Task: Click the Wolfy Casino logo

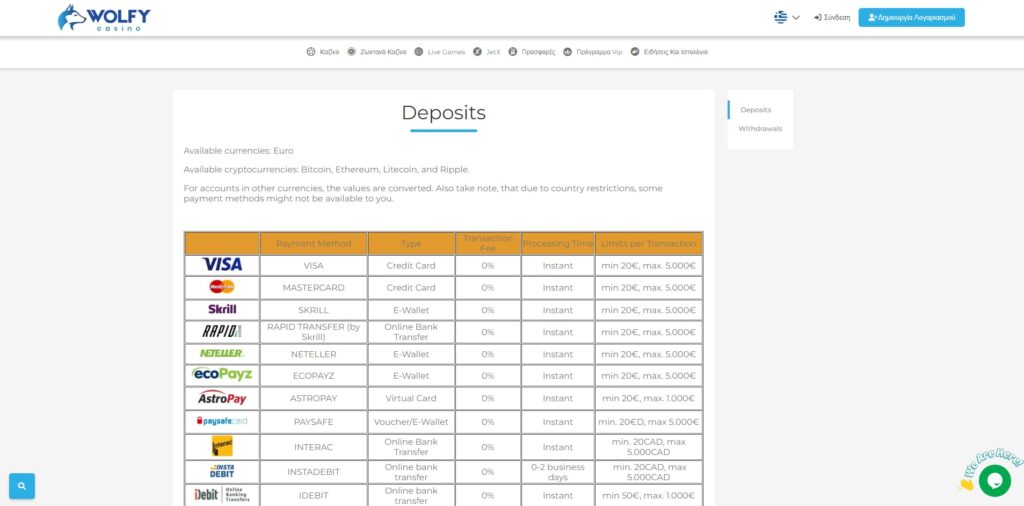Action: [104, 18]
